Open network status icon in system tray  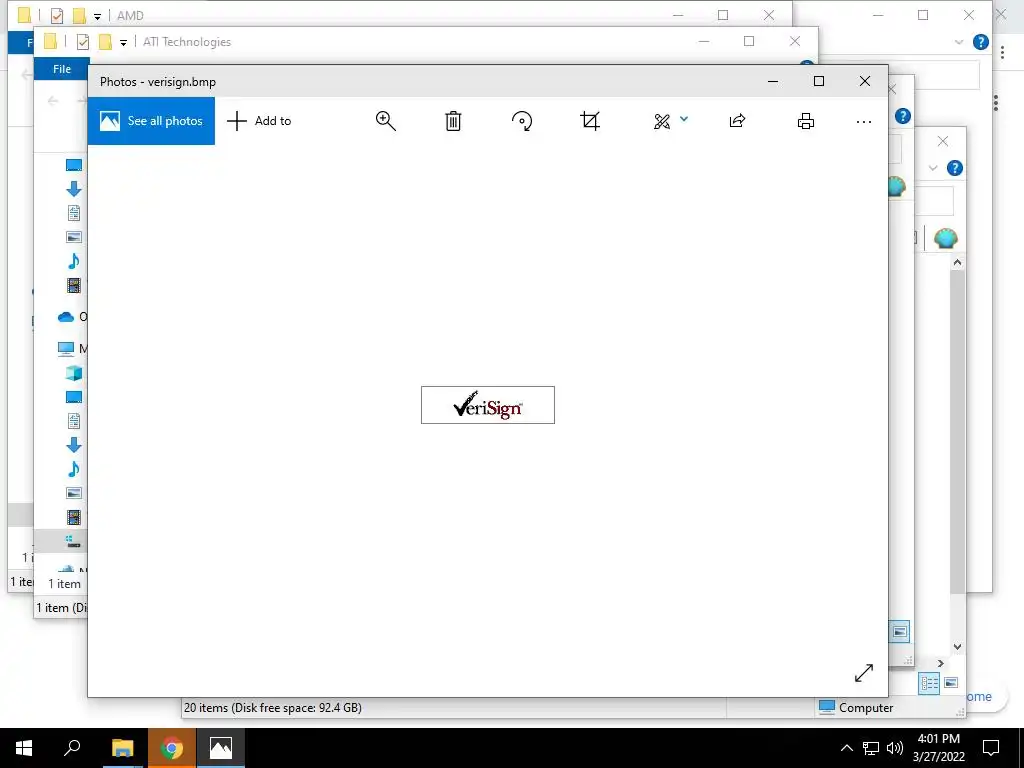click(x=871, y=748)
